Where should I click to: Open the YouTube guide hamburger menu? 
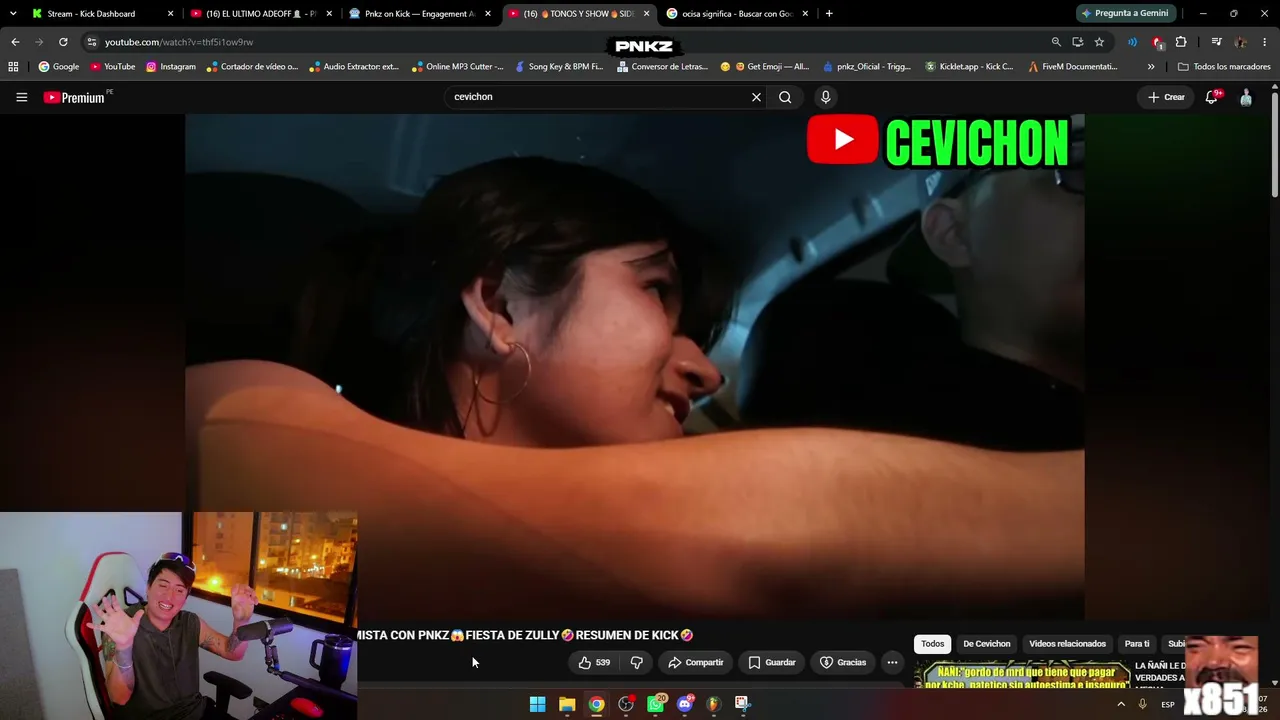(x=21, y=97)
